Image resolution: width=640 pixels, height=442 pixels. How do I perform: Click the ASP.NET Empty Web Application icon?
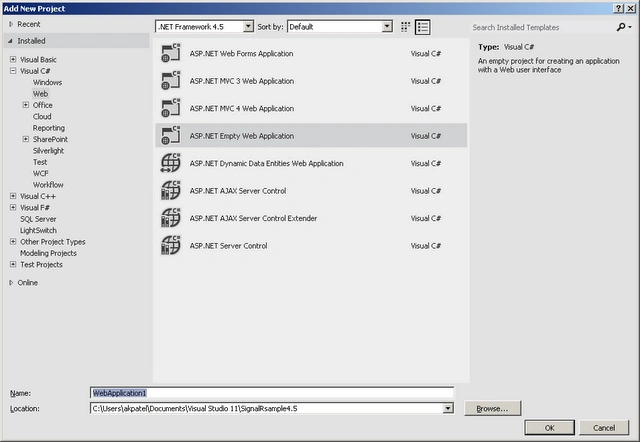[x=171, y=135]
